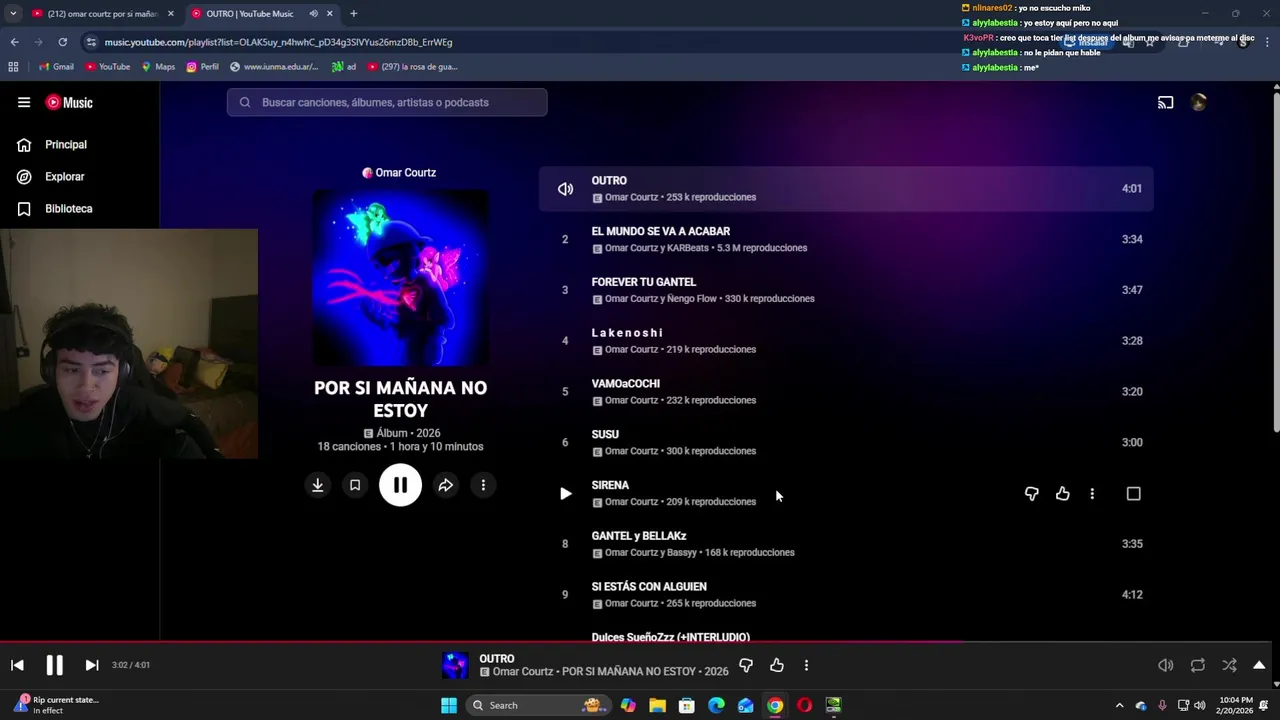Play the track SIRENA
Viewport: 1280px width, 720px height.
[x=565, y=493]
